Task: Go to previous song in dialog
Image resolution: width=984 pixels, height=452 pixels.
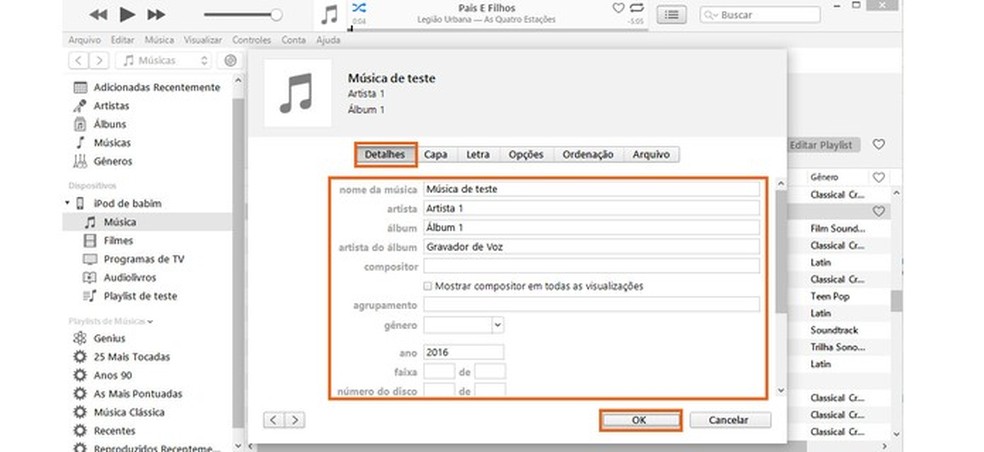Action: pos(274,420)
